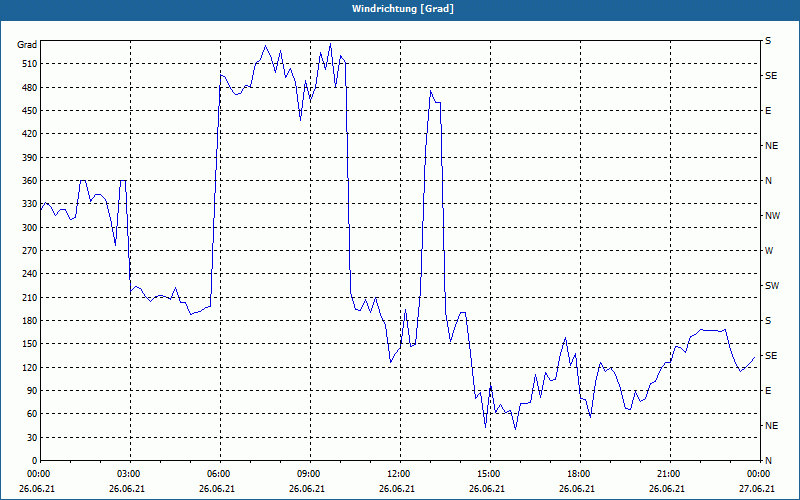Click the 03:00 time label

click(127, 474)
